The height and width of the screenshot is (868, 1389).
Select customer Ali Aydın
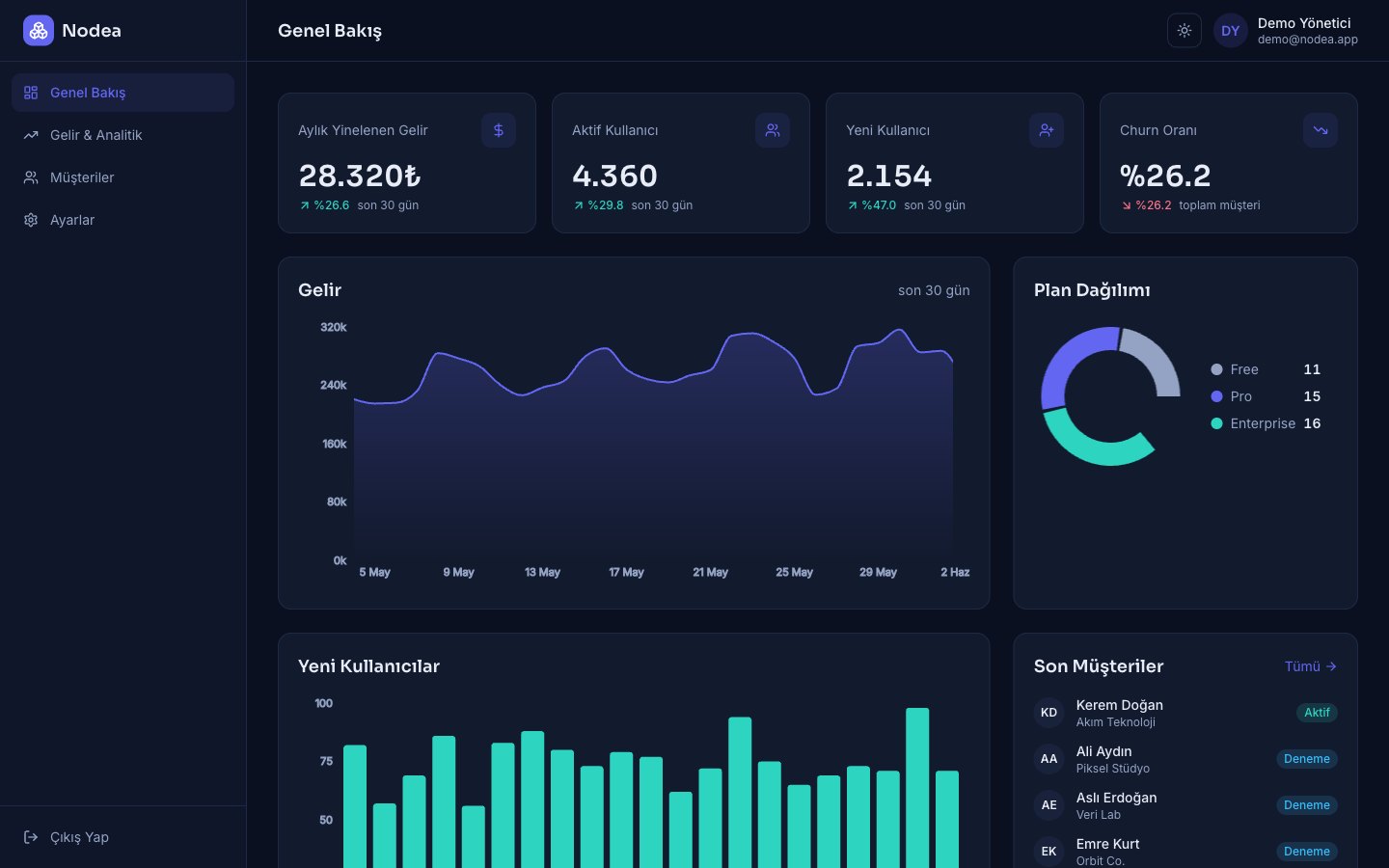(x=1185, y=759)
